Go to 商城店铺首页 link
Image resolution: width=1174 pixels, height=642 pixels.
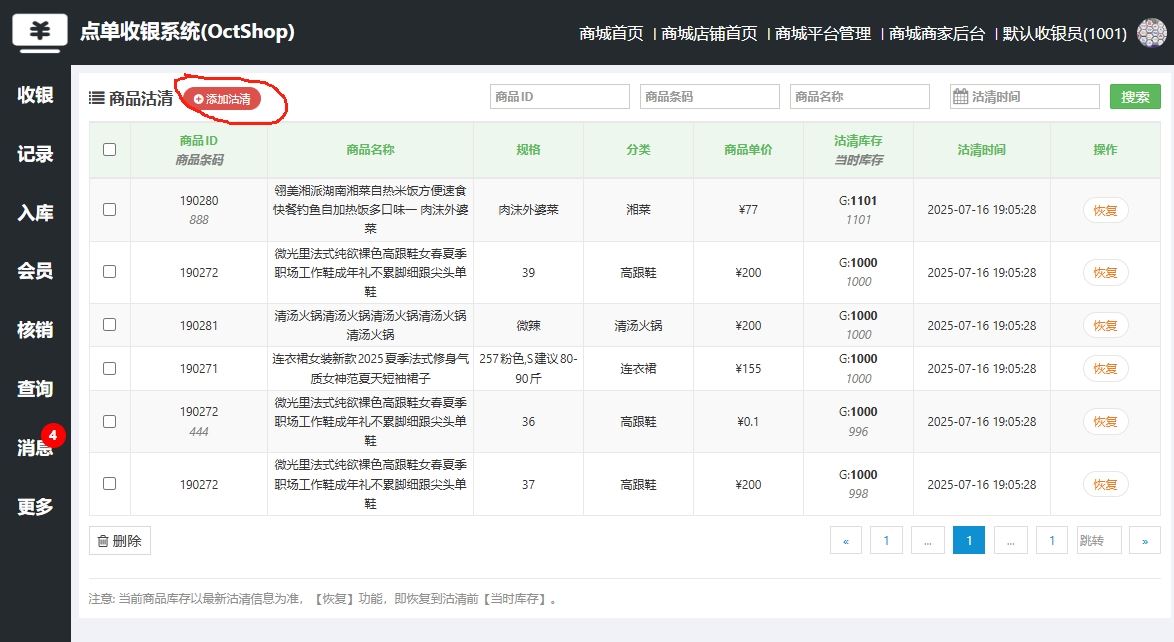[x=709, y=34]
